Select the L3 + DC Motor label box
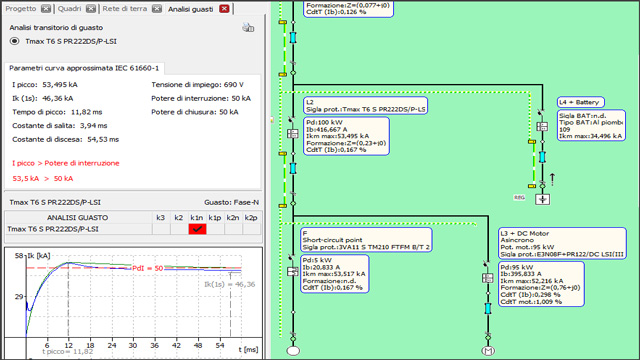The width and height of the screenshot is (640, 360). tap(562, 243)
